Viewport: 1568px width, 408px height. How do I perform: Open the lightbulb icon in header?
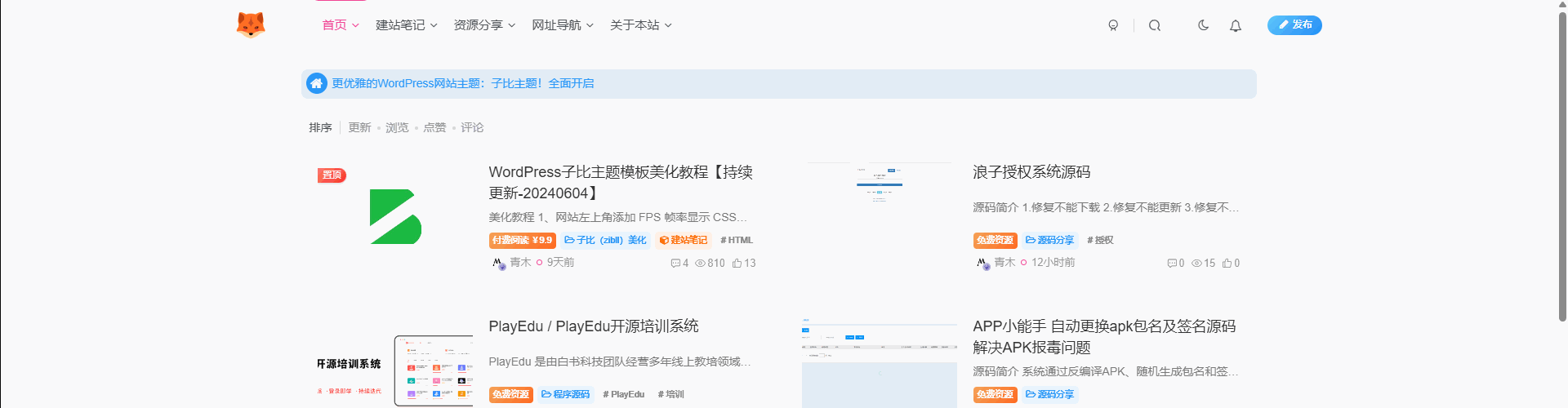coord(1113,25)
